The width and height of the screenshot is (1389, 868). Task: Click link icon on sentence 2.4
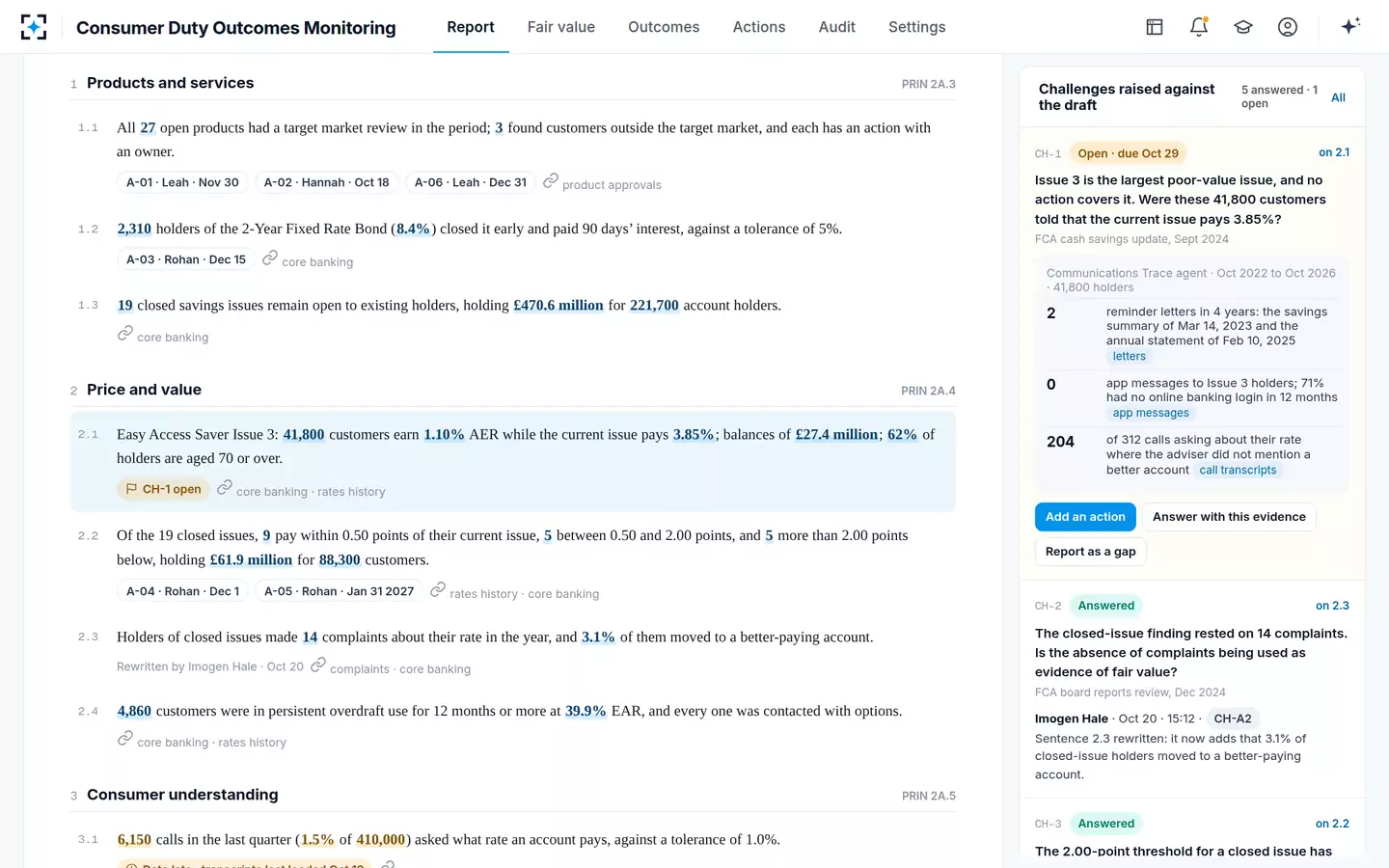click(x=125, y=738)
